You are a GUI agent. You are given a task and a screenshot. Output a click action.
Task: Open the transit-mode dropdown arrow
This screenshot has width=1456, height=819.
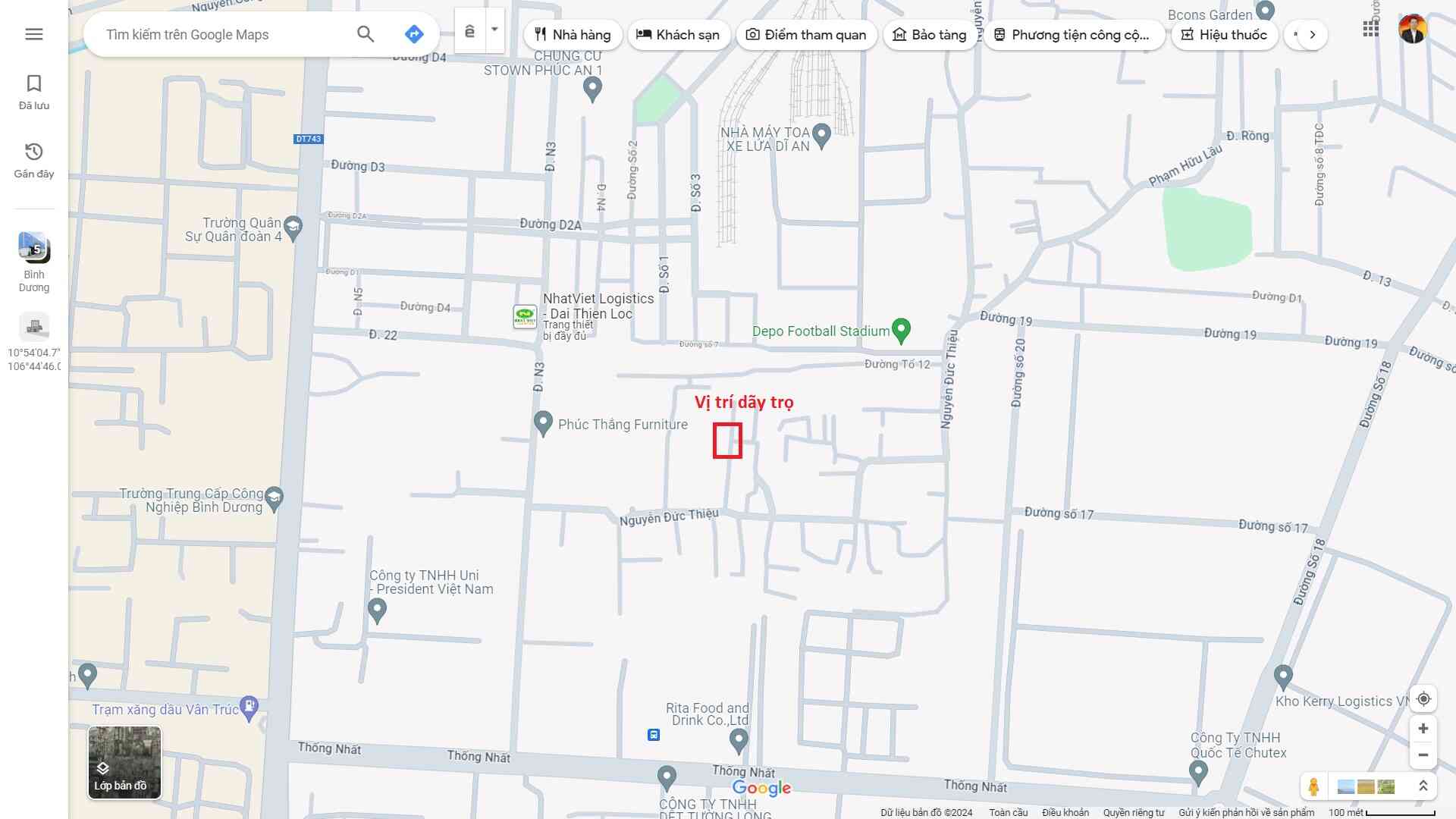click(x=494, y=30)
